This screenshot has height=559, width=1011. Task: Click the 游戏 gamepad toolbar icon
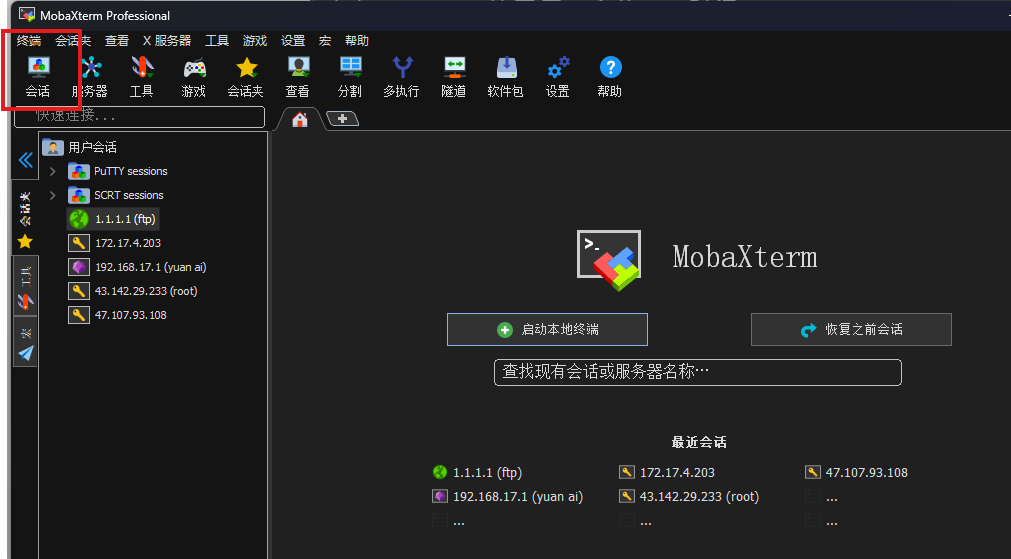click(193, 77)
